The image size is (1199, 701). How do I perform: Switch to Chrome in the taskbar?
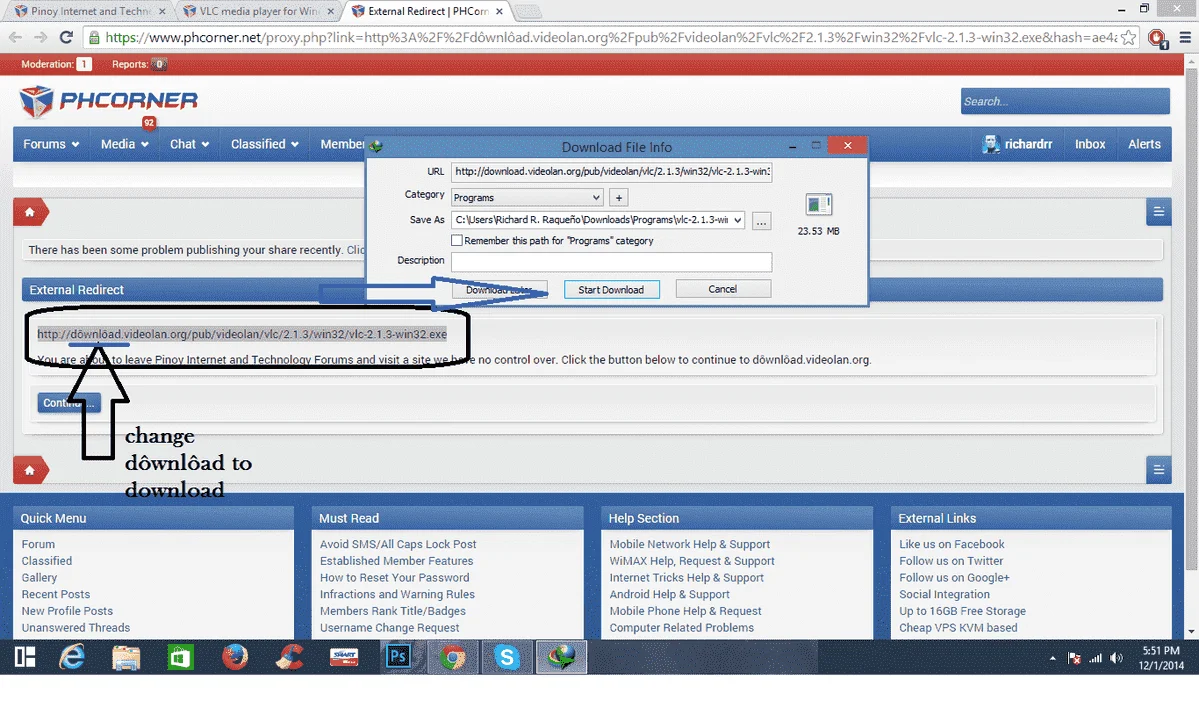[x=453, y=657]
